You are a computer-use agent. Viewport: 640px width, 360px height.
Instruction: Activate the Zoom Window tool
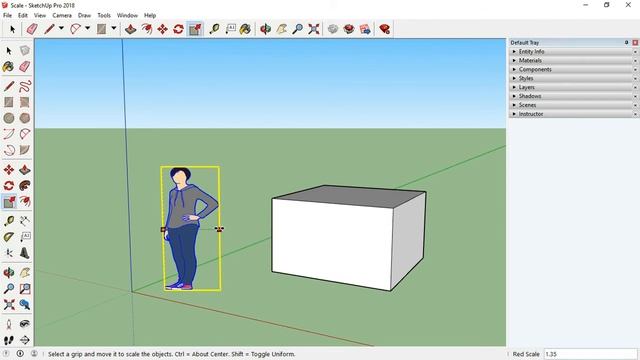click(25, 289)
